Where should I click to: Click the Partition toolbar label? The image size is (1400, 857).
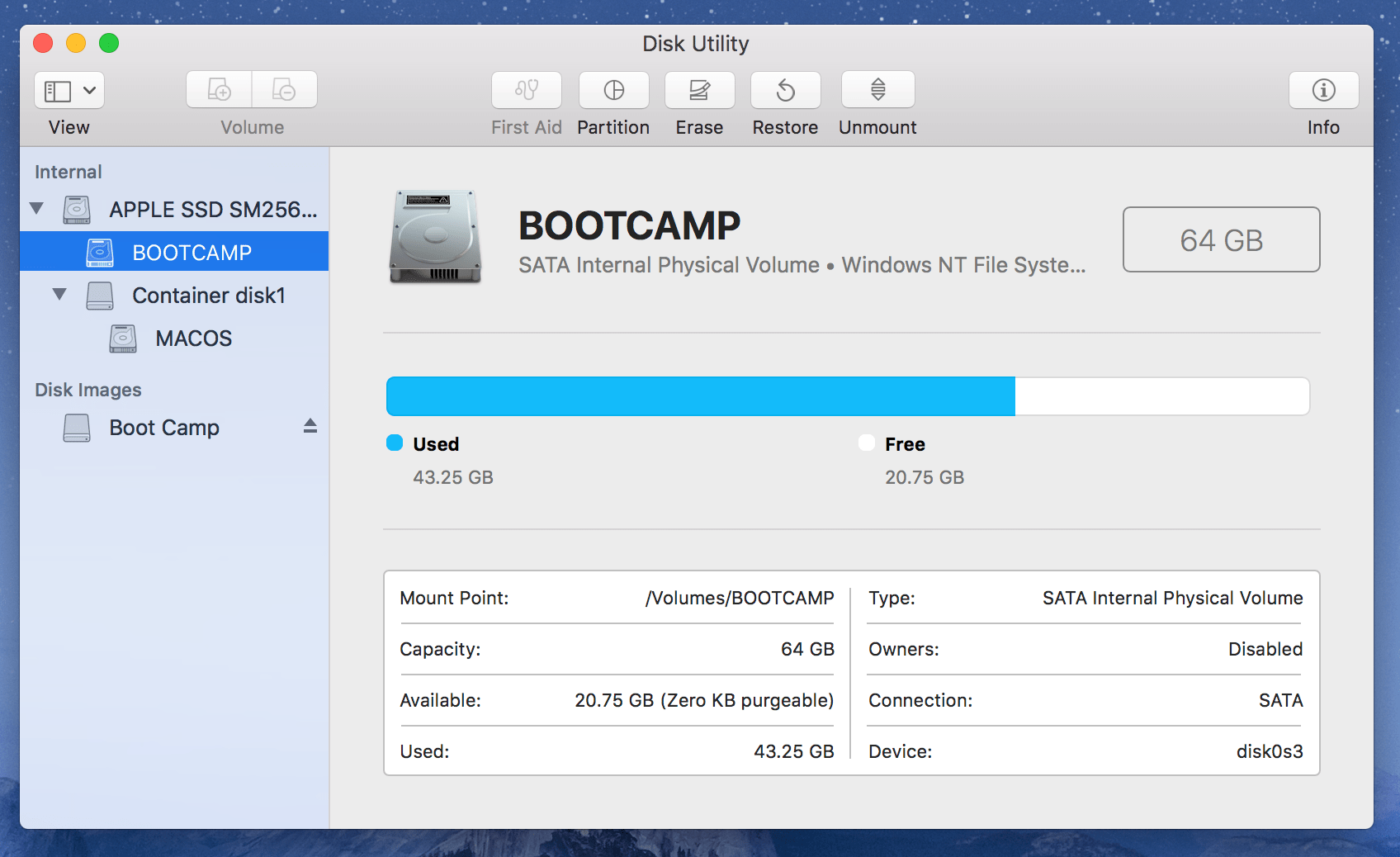(x=613, y=127)
